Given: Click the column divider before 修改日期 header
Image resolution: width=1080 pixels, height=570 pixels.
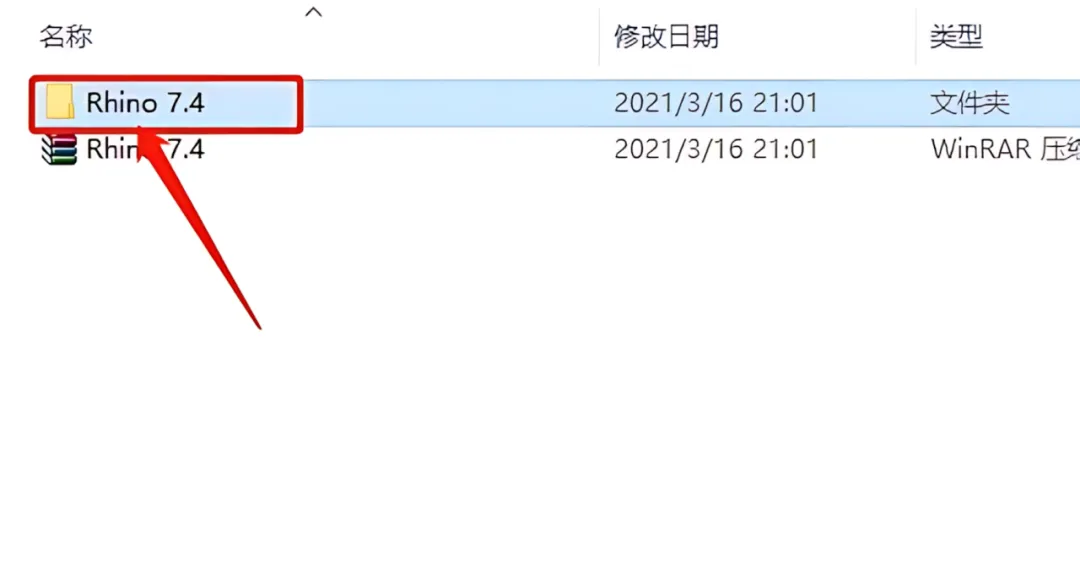Looking at the screenshot, I should pyautogui.click(x=599, y=36).
